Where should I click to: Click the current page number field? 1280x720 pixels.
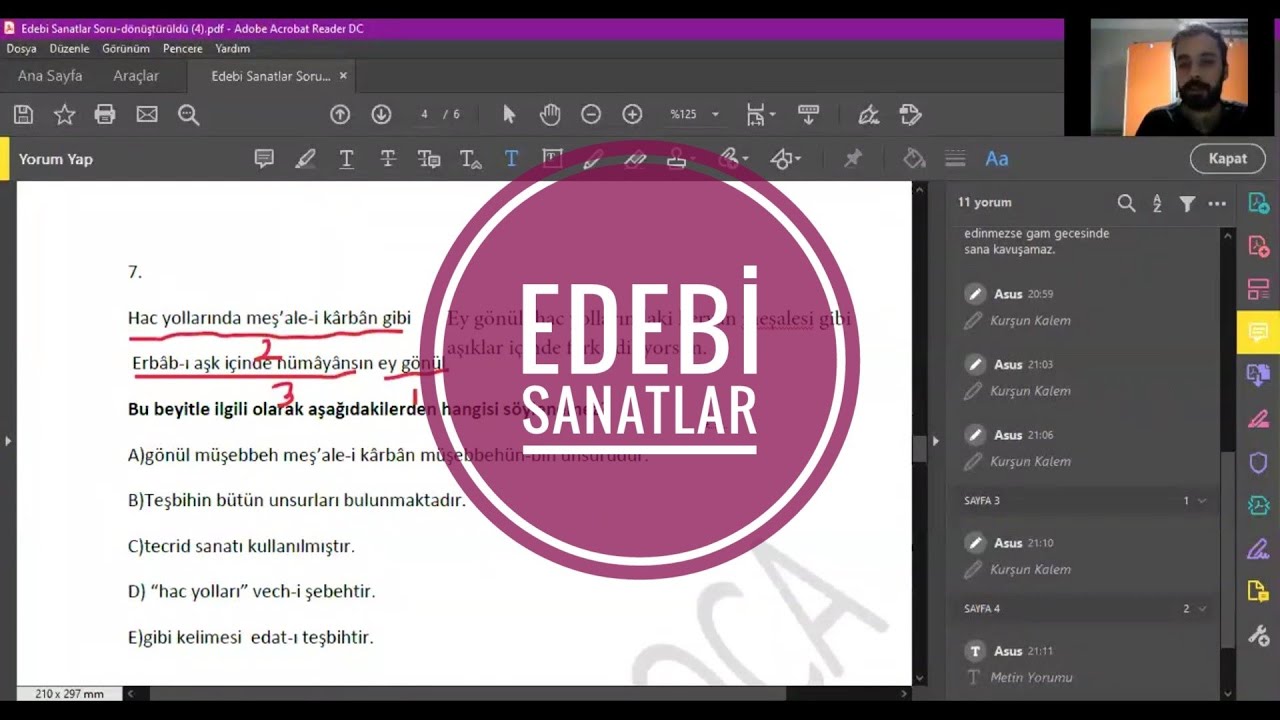pos(424,115)
